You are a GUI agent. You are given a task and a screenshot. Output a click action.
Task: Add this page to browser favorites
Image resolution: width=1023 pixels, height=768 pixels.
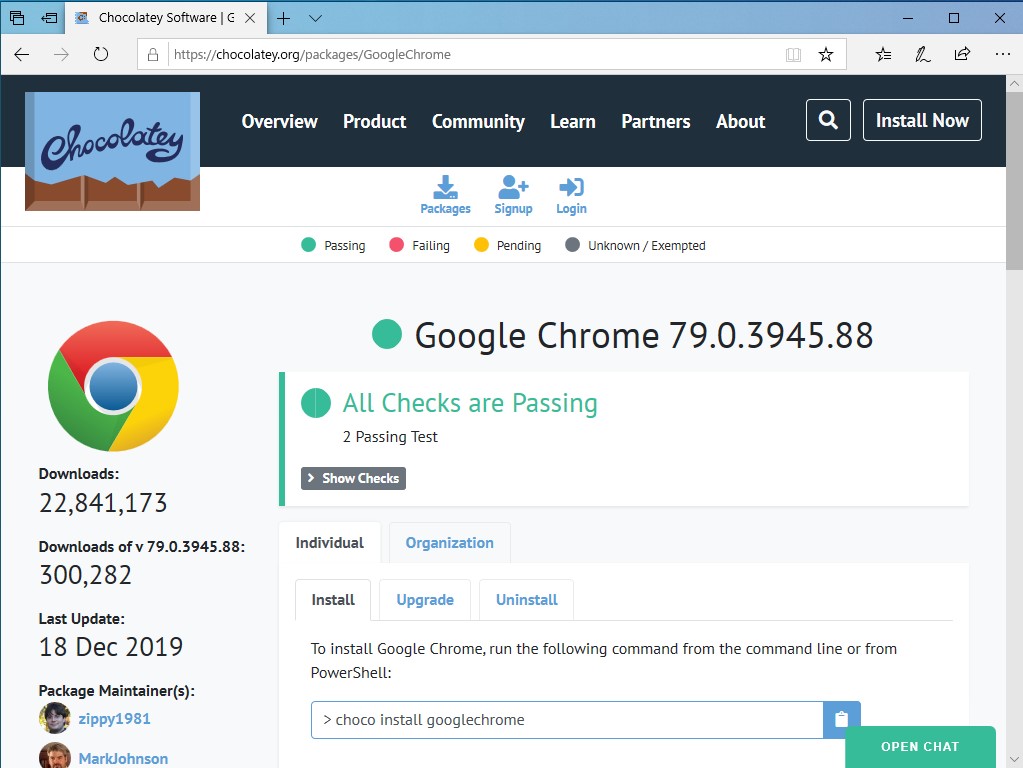pyautogui.click(x=826, y=55)
